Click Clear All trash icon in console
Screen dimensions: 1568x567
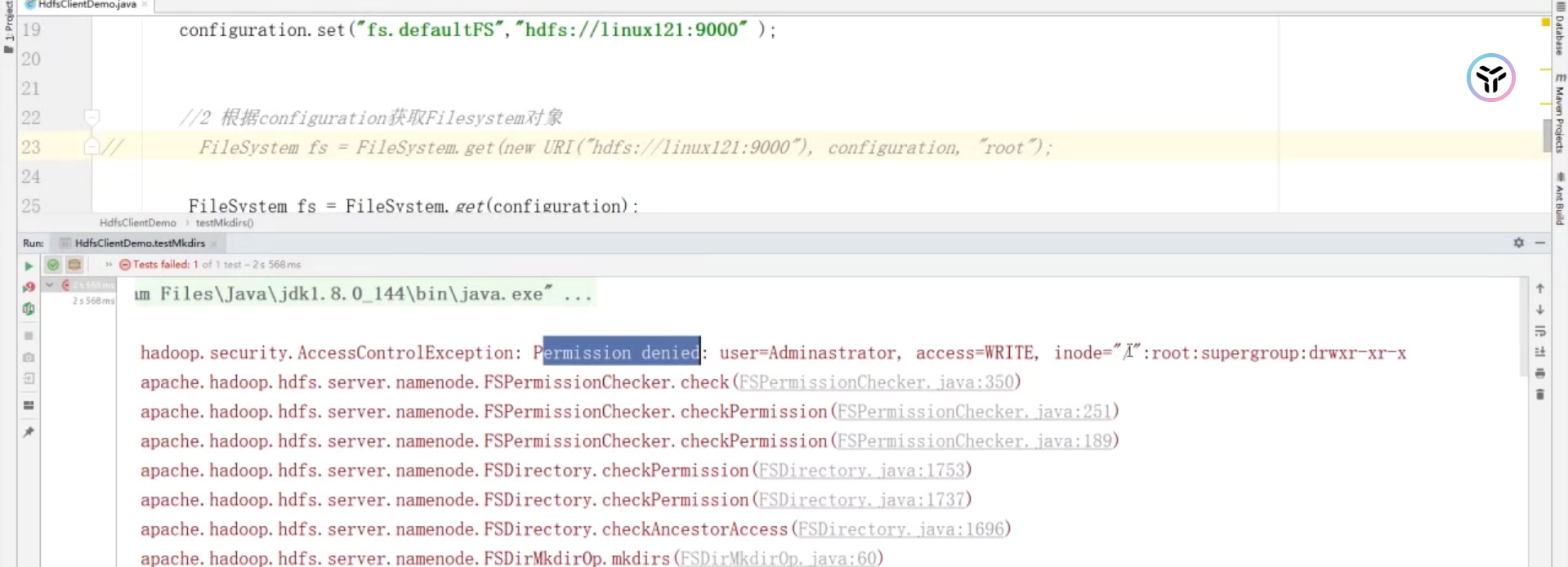coord(1540,395)
